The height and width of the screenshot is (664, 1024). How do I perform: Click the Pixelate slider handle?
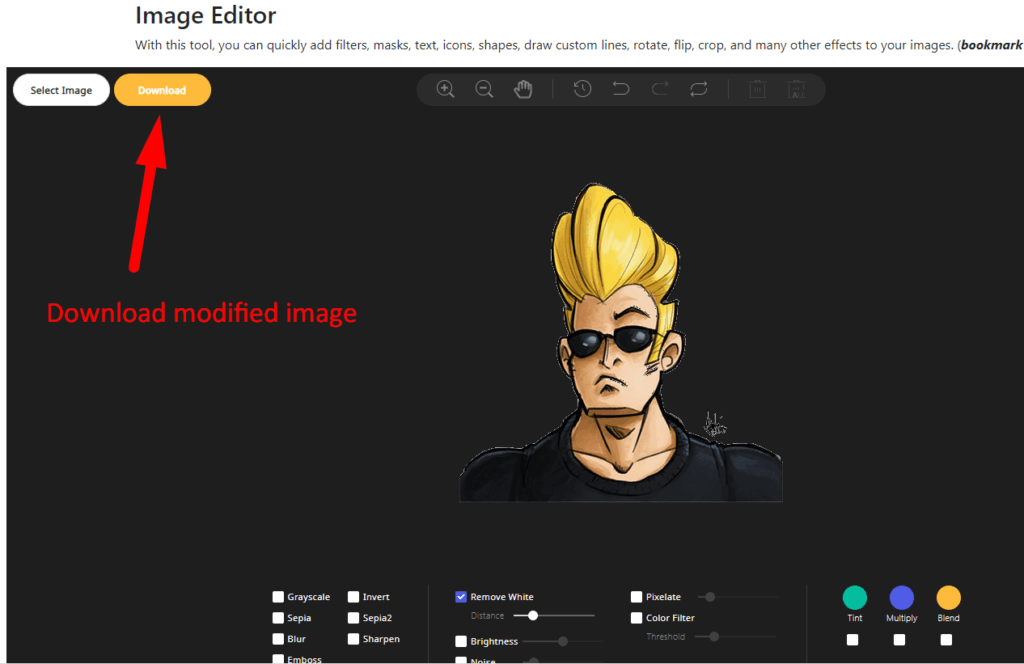pyautogui.click(x=710, y=597)
